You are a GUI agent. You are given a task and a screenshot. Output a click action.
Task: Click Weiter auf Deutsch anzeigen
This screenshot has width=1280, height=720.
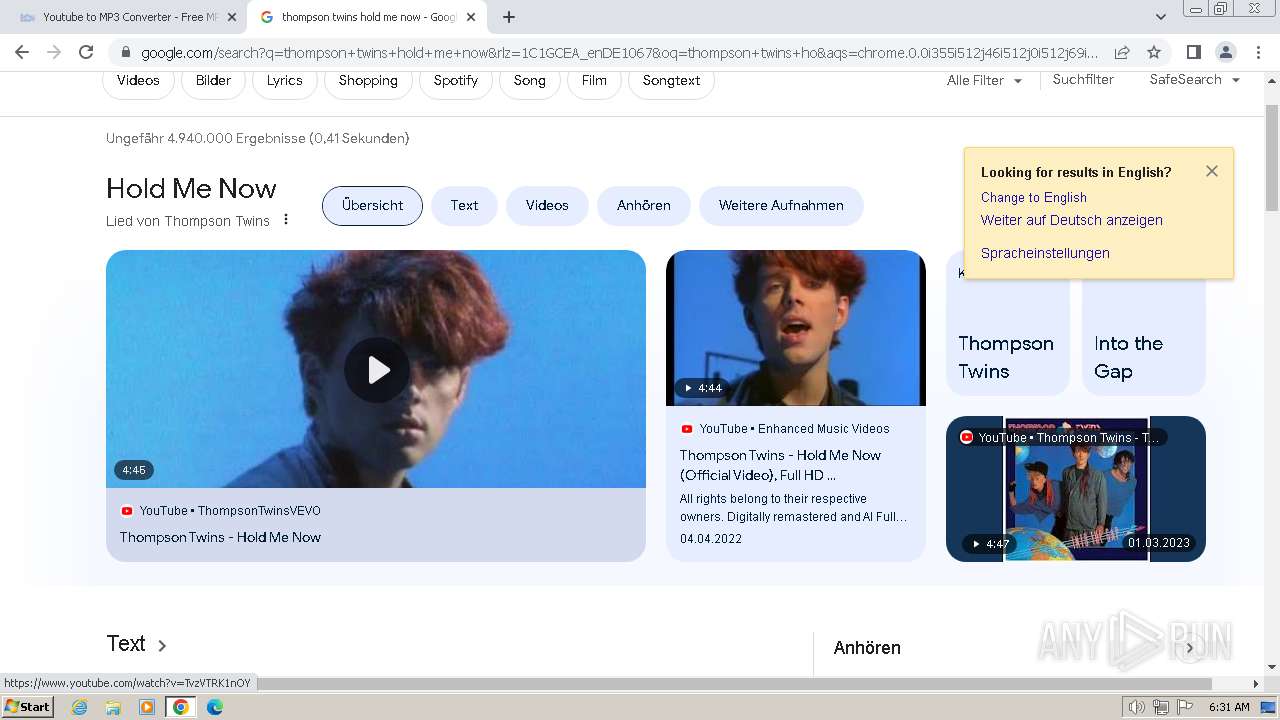click(x=1072, y=220)
